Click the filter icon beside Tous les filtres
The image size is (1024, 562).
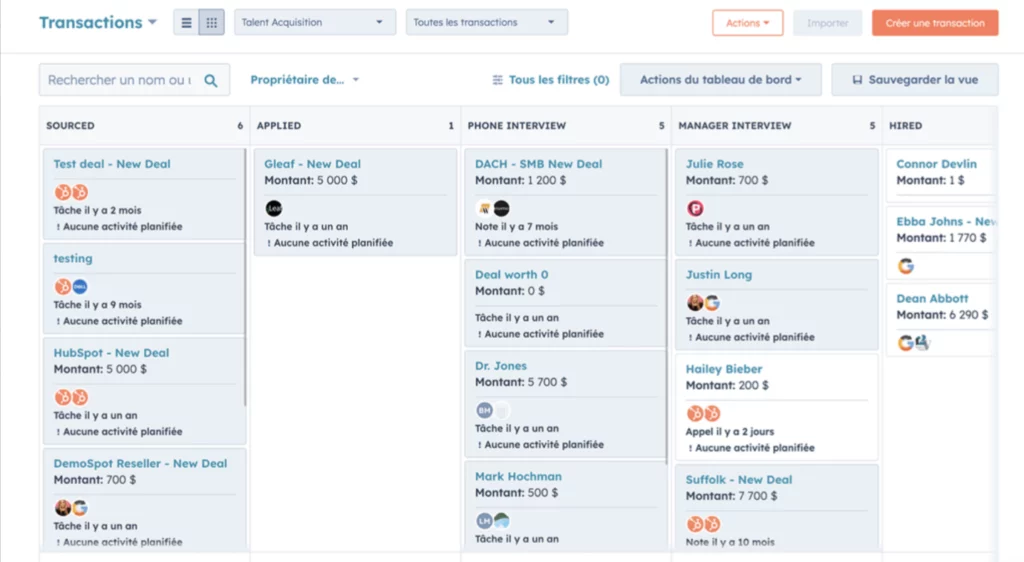(498, 80)
